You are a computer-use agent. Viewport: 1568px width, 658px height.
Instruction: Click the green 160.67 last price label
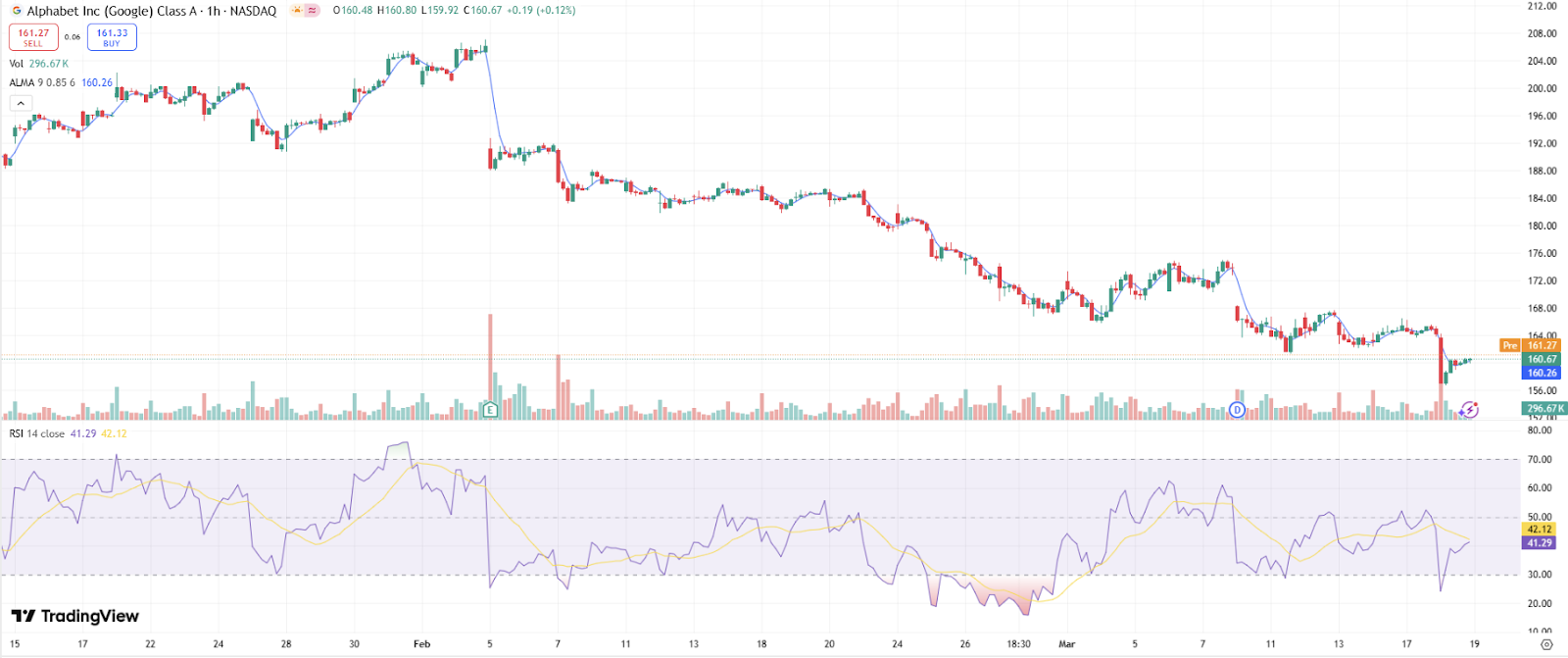click(1542, 359)
